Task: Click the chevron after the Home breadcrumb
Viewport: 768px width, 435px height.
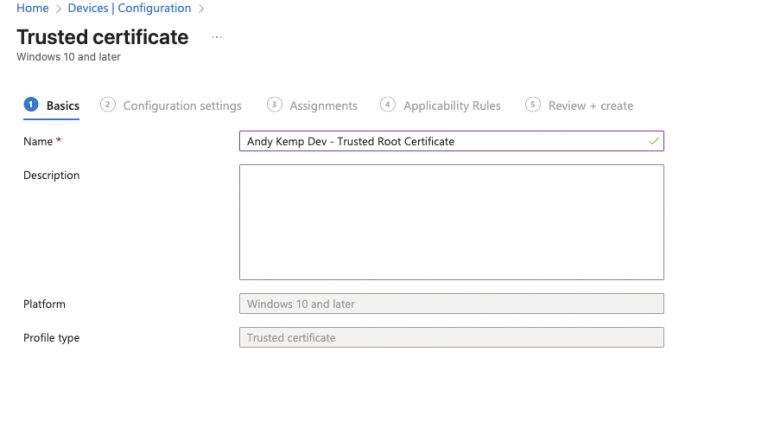Action: [x=56, y=9]
